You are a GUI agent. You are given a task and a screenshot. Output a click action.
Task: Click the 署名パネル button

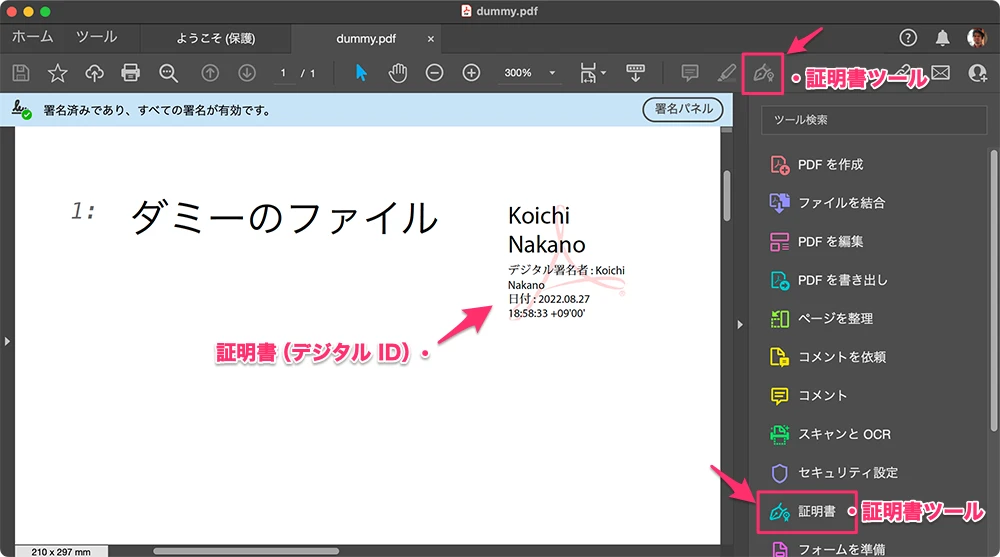click(682, 109)
